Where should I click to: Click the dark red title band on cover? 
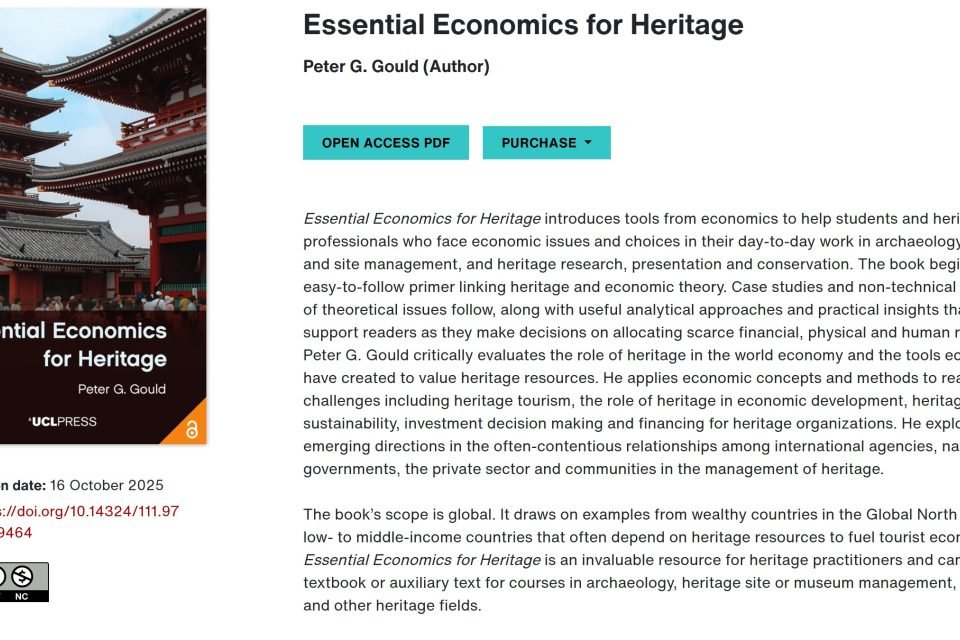tap(103, 377)
